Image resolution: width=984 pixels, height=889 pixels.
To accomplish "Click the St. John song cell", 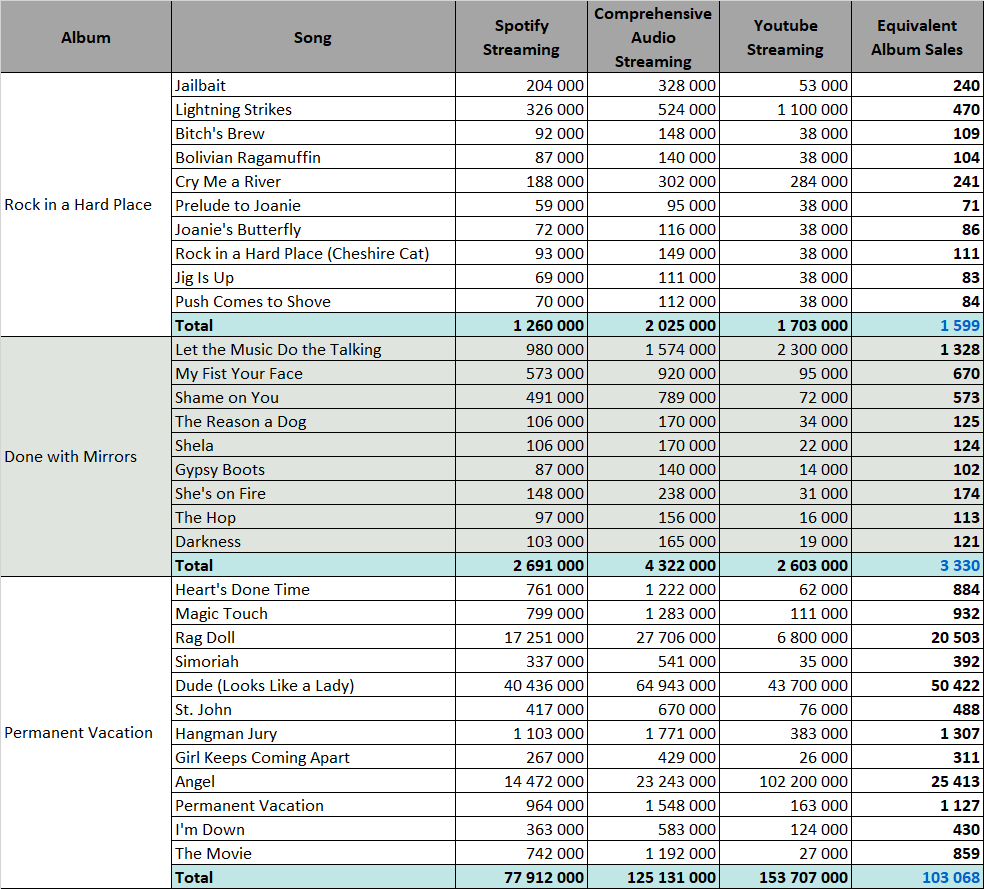I will click(313, 709).
